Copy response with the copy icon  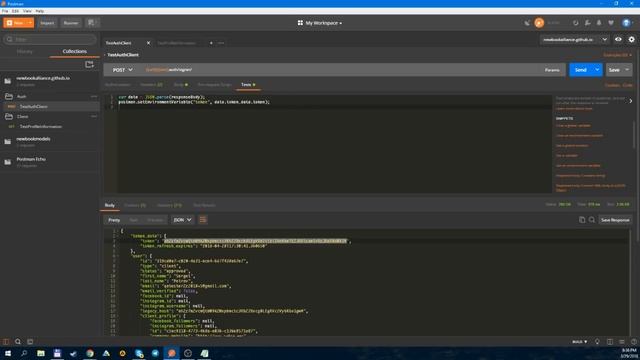[x=582, y=220]
